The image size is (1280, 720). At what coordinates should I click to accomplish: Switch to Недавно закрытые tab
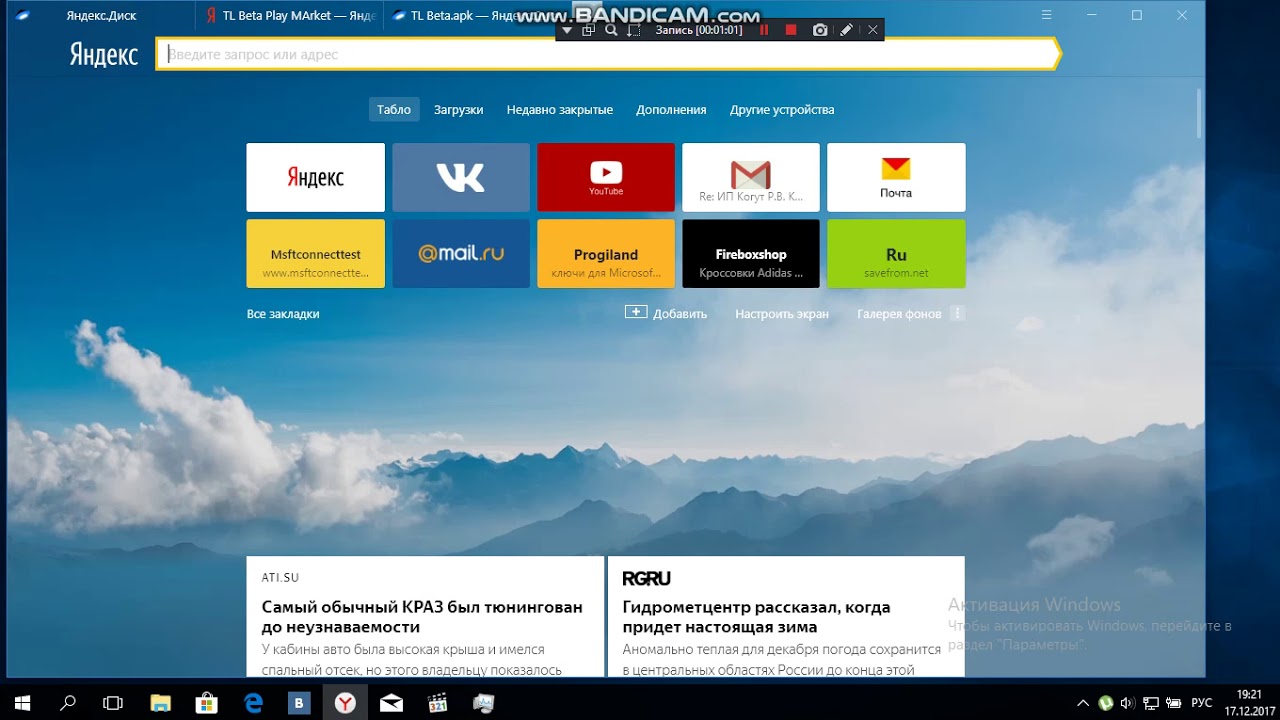coord(560,110)
